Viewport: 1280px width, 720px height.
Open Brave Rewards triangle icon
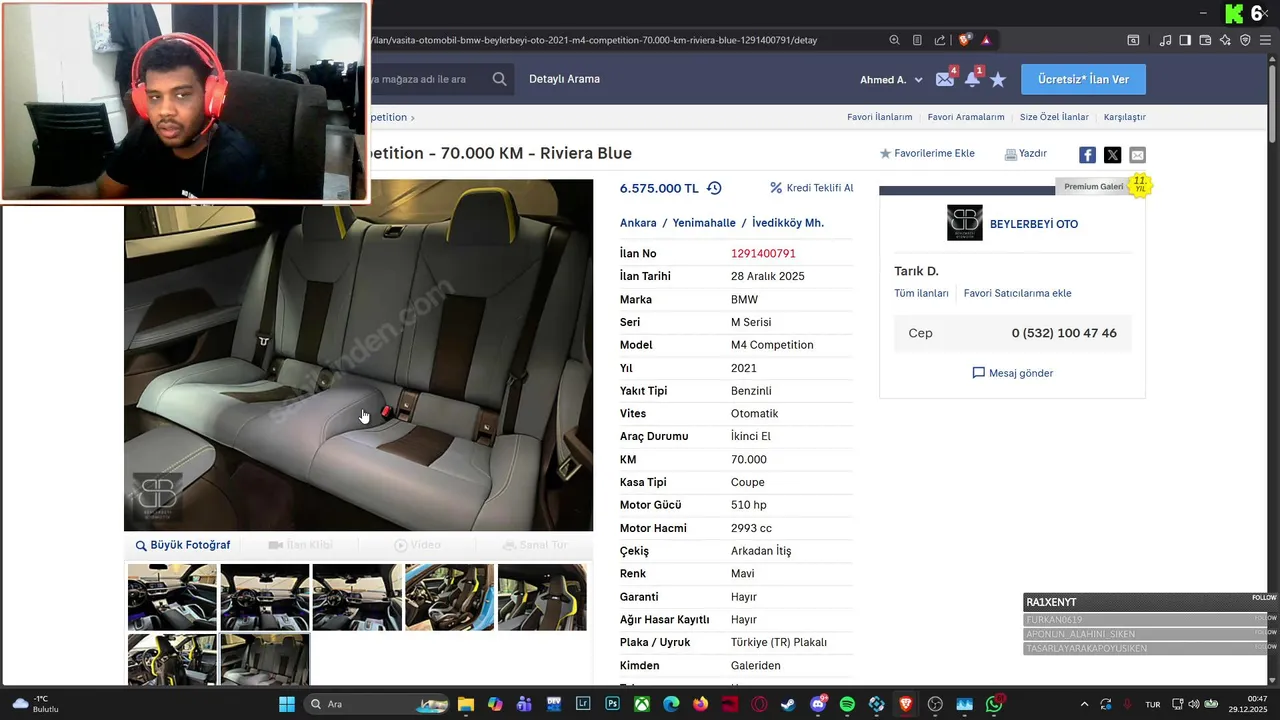(986, 40)
